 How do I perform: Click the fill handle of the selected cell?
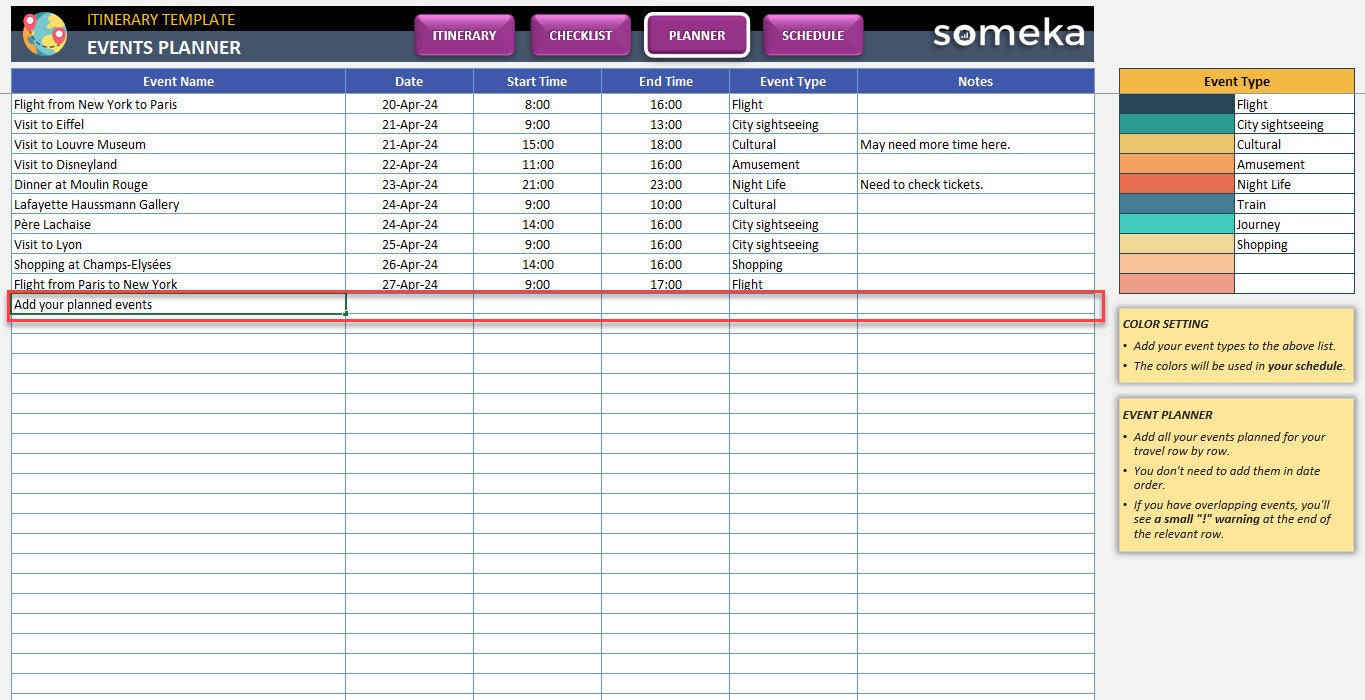(x=346, y=314)
